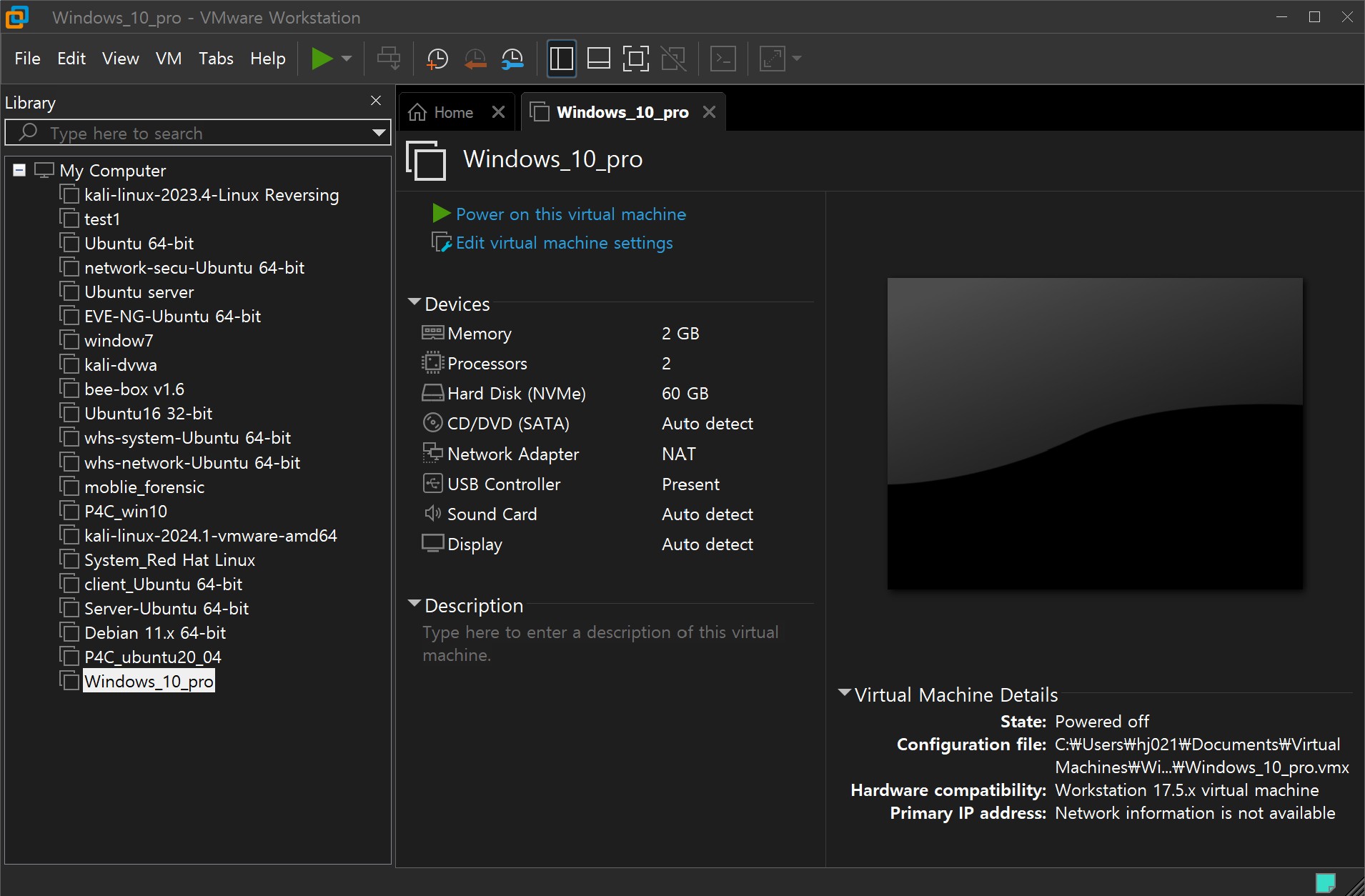
Task: Close the Windows_10_pro tab
Action: pyautogui.click(x=709, y=112)
